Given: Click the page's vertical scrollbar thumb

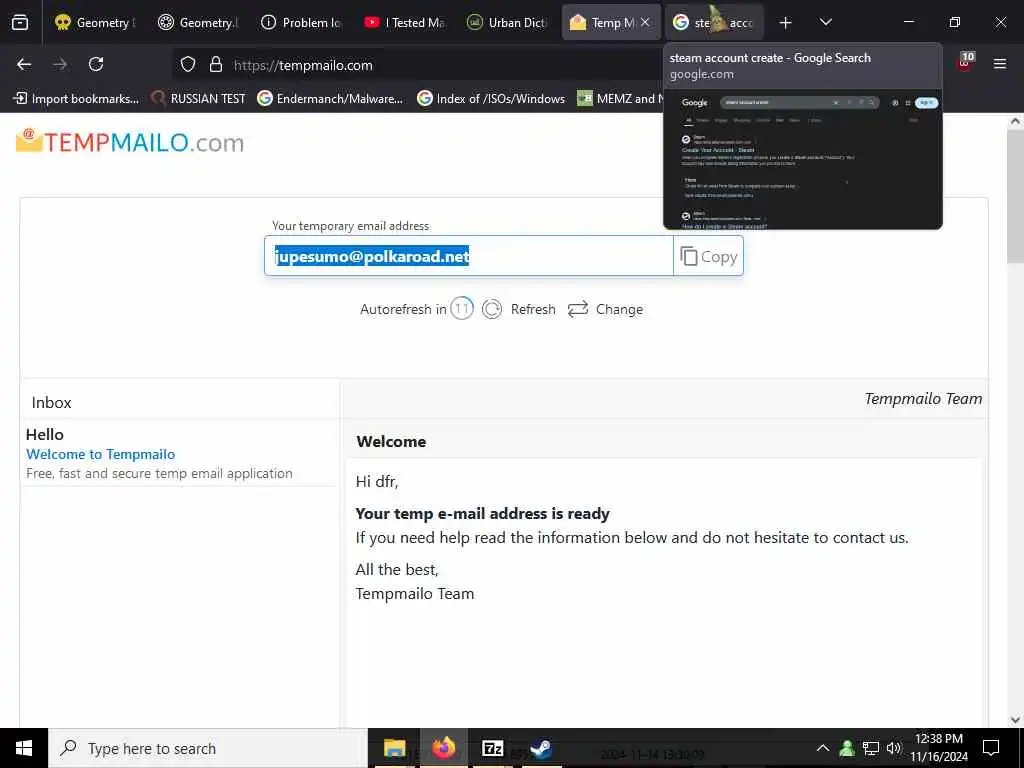Looking at the screenshot, I should pos(1015,196).
